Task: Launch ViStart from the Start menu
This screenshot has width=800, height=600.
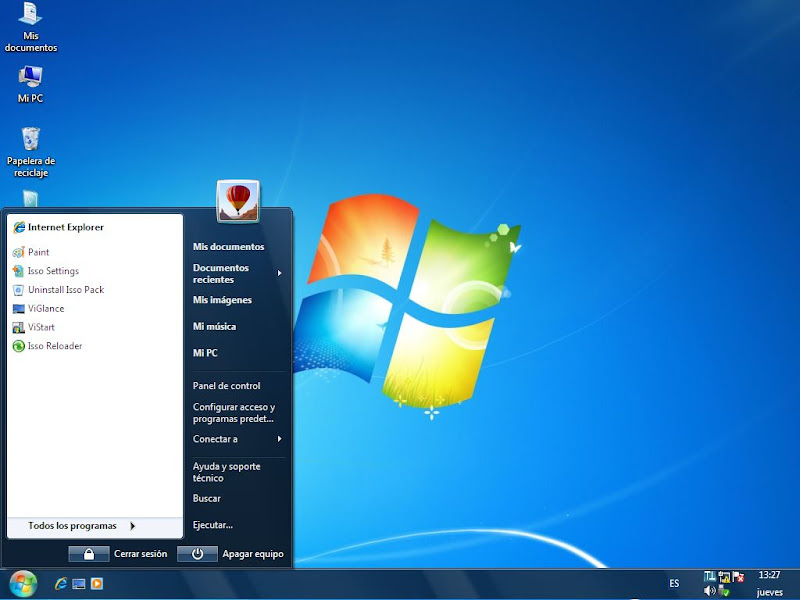Action: tap(34, 328)
